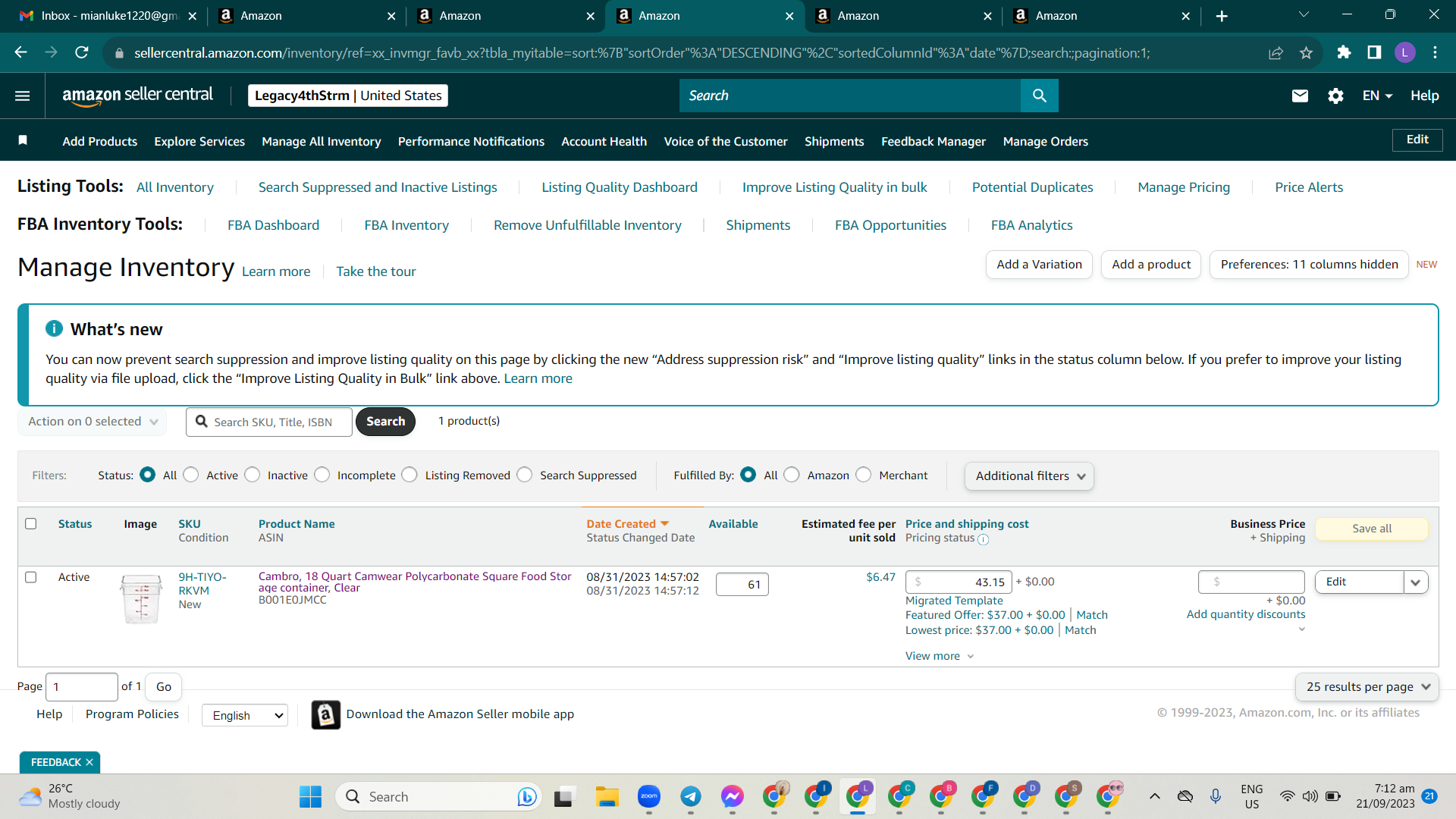Image resolution: width=1456 pixels, height=819 pixels.
Task: Open the messages envelope icon
Action: (x=1300, y=96)
